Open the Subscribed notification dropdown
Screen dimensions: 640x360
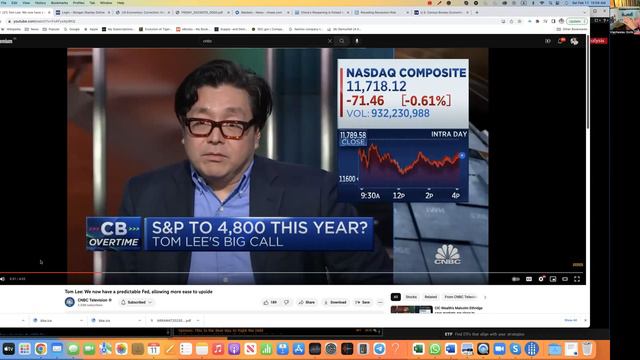pyautogui.click(x=137, y=302)
